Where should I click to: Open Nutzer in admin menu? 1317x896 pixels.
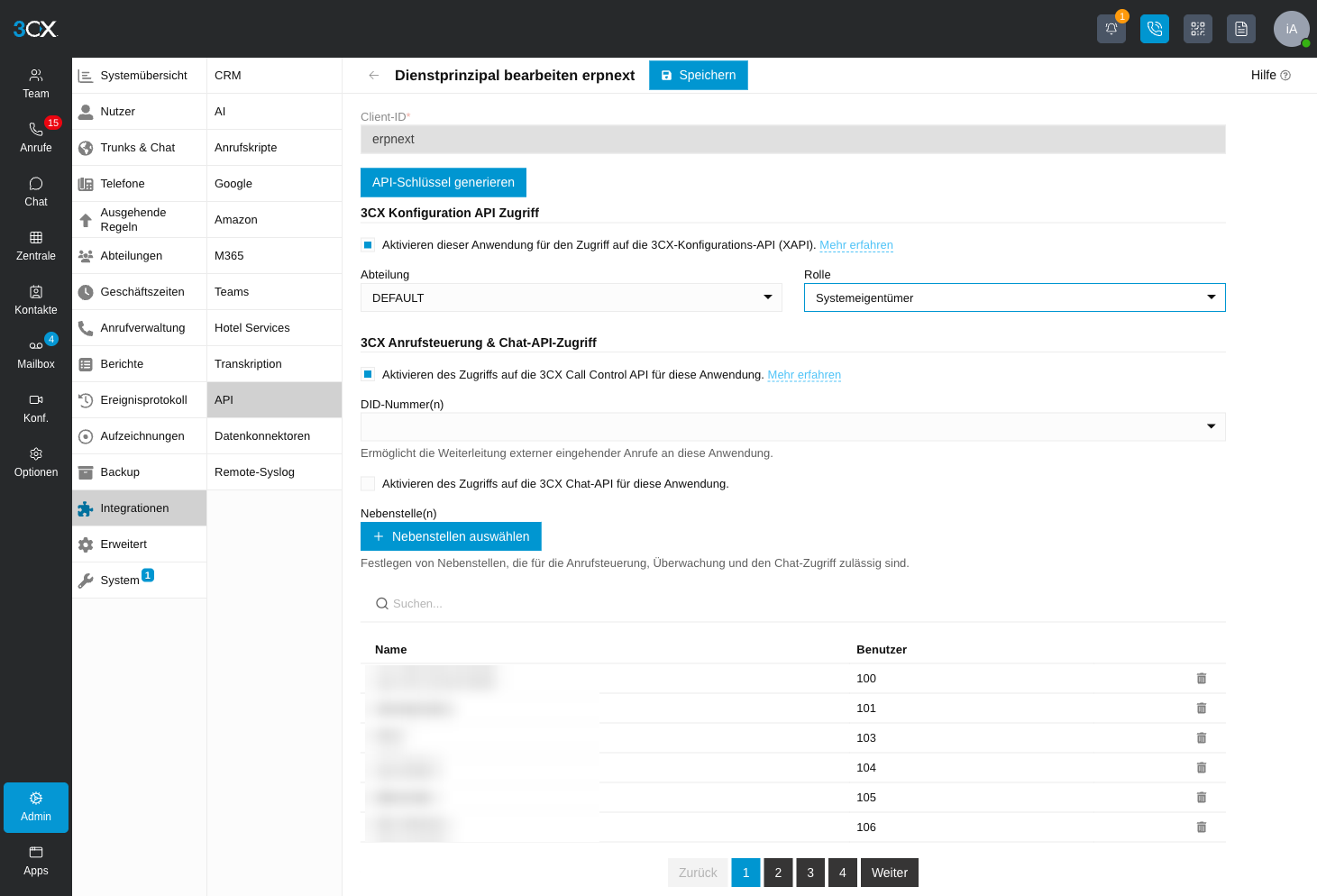click(x=140, y=112)
